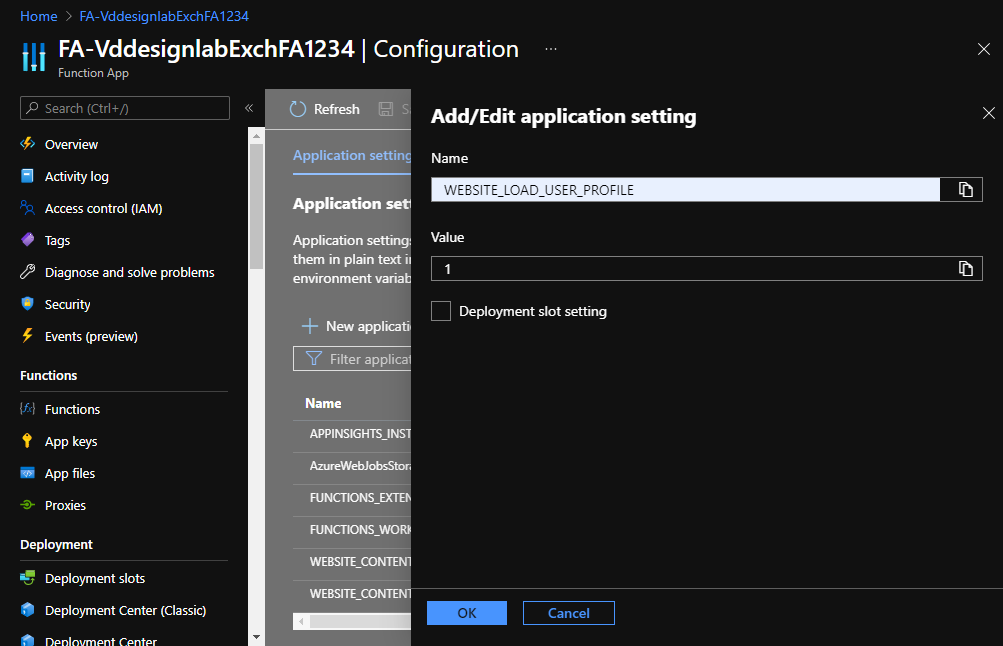Screen dimensions: 1003x646
Task: Click the Save floppy disk icon
Action: 386,109
